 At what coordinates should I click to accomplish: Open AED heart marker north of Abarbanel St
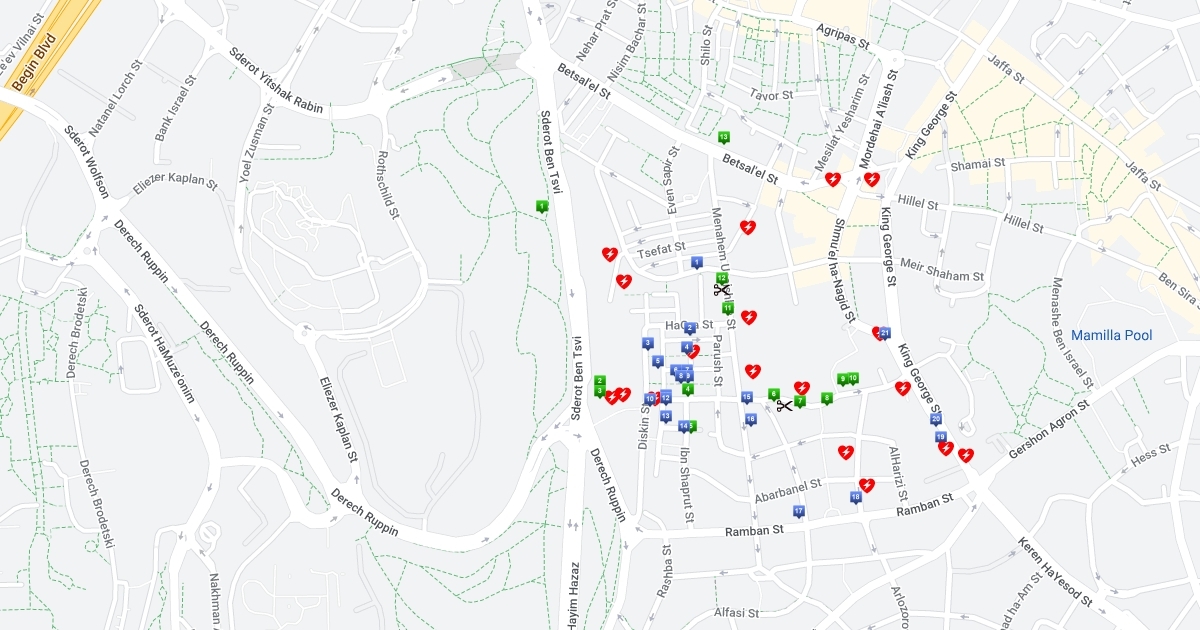pos(845,452)
